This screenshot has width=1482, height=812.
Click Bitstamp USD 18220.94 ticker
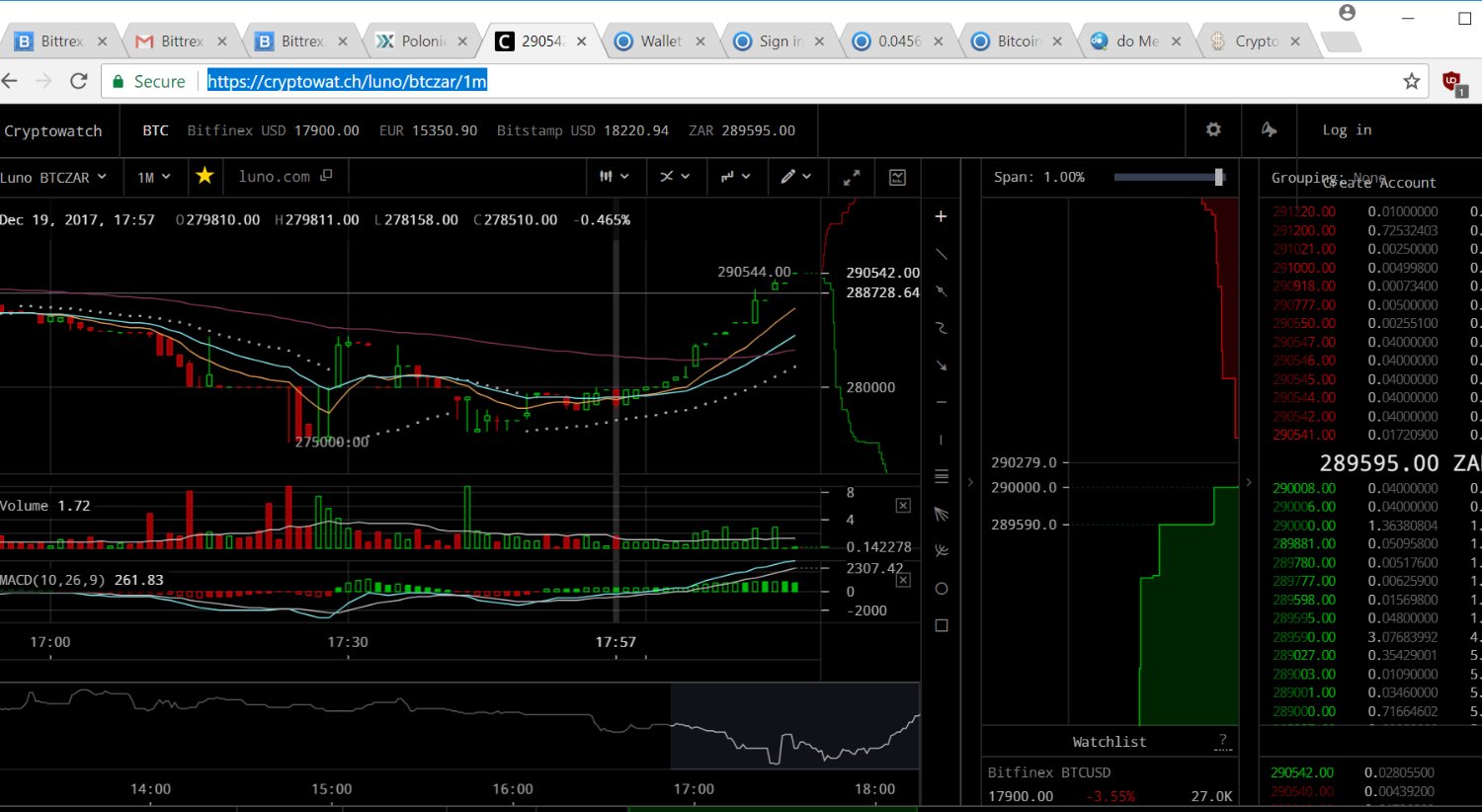(x=582, y=130)
